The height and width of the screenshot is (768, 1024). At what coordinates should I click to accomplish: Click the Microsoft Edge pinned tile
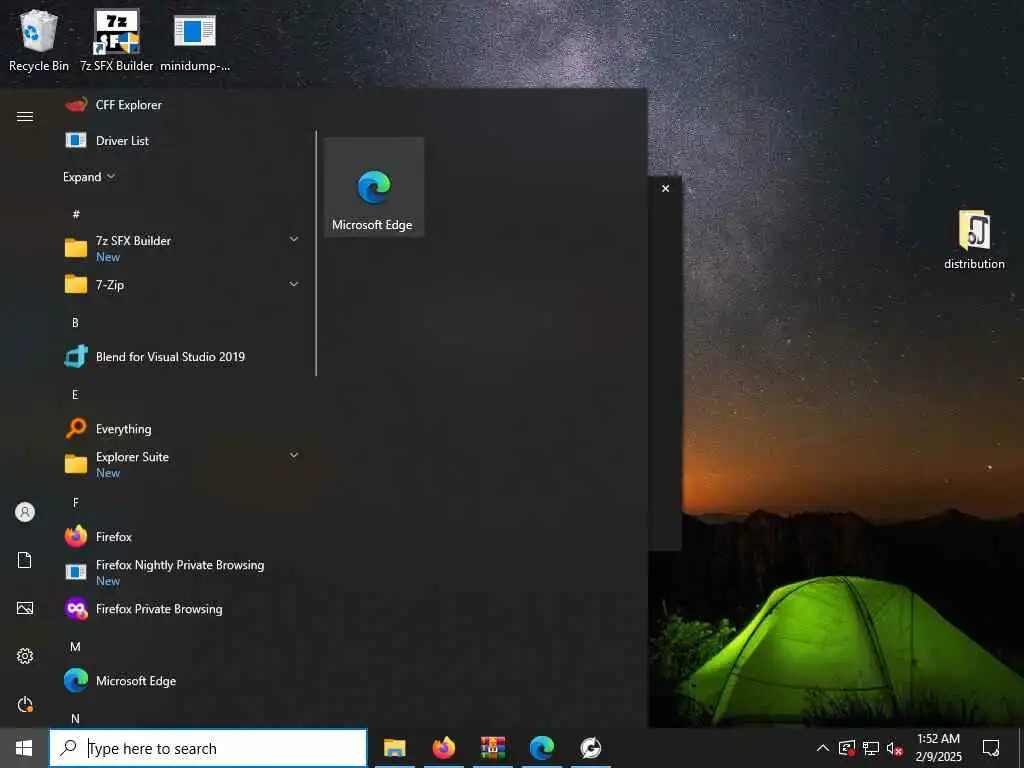click(374, 187)
